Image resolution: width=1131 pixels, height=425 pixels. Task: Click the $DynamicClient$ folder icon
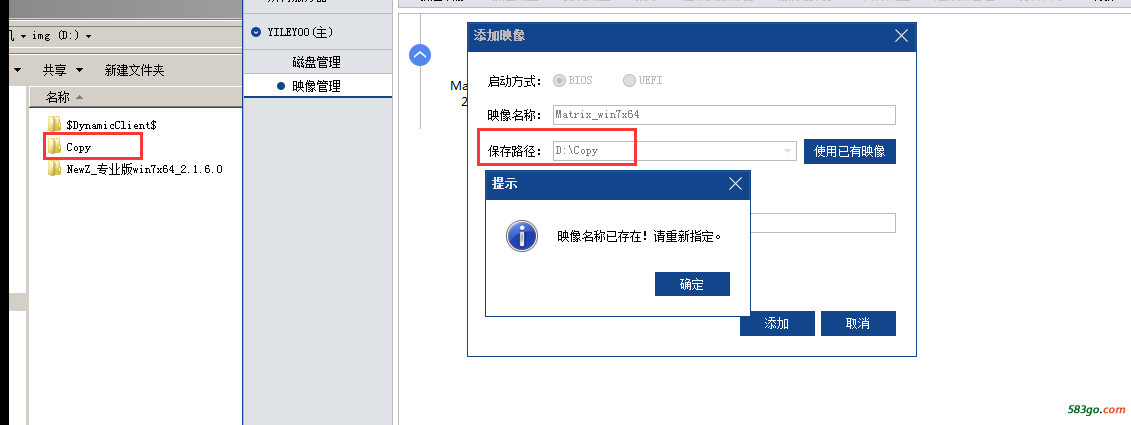click(x=54, y=124)
